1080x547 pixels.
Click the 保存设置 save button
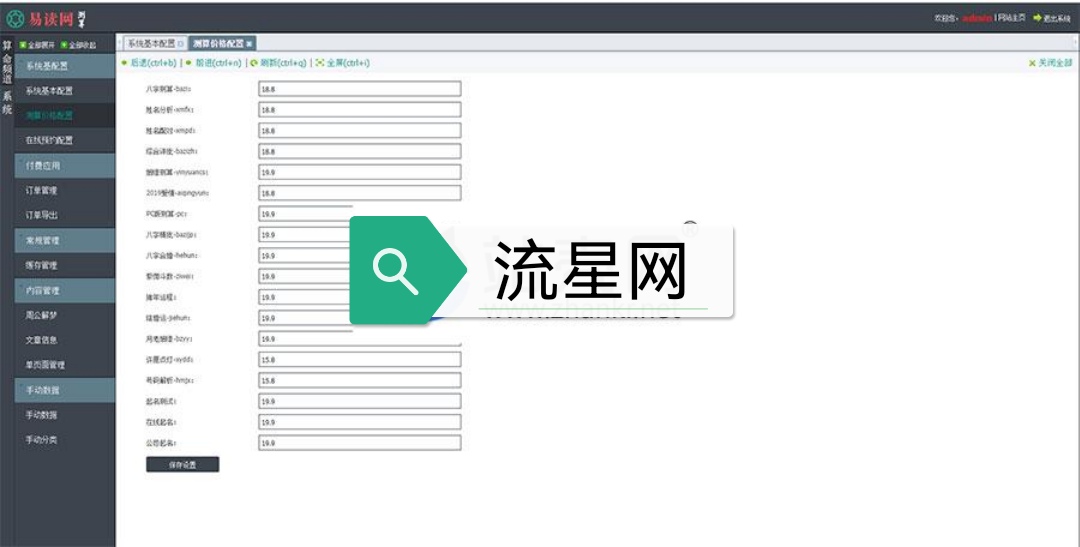(x=183, y=464)
